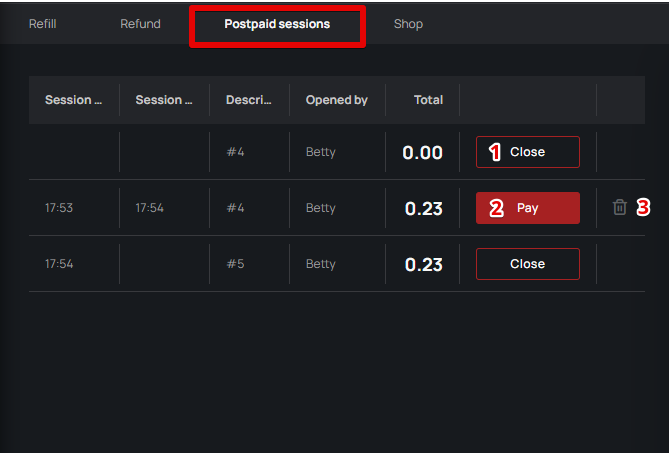Switch to the Refund tab
Screen dimensions: 669x453
coord(140,24)
